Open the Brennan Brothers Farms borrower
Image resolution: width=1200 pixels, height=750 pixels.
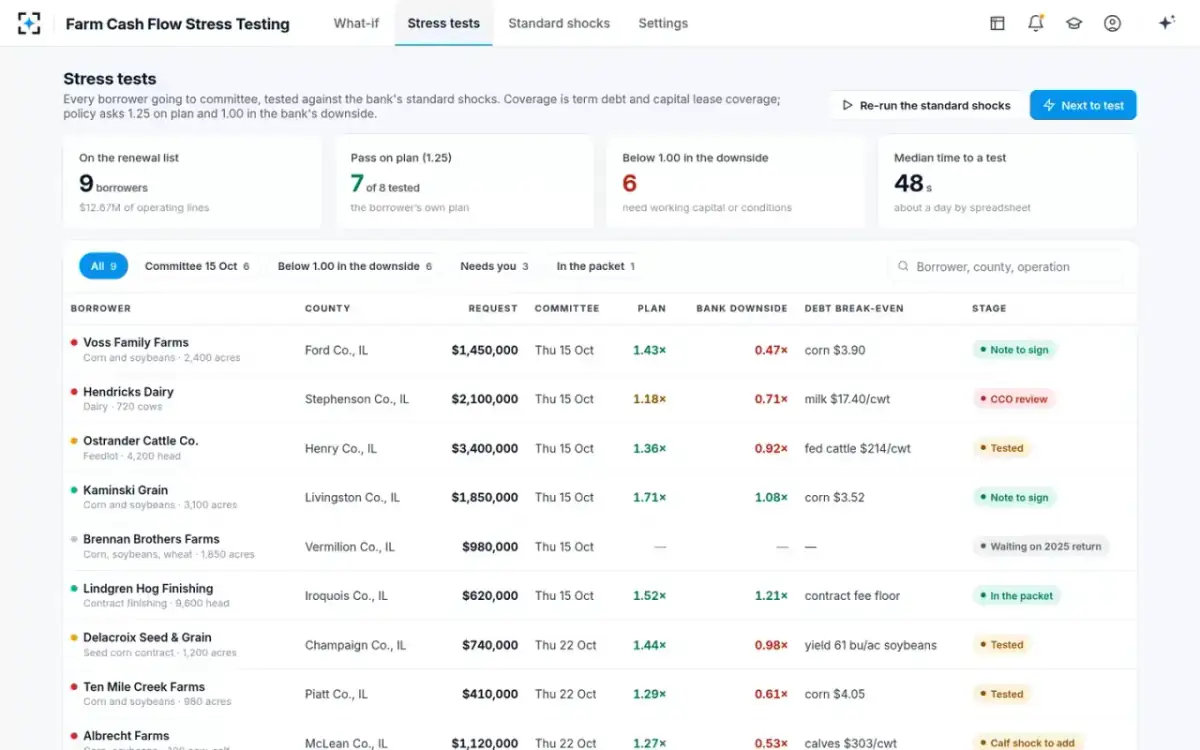(151, 539)
